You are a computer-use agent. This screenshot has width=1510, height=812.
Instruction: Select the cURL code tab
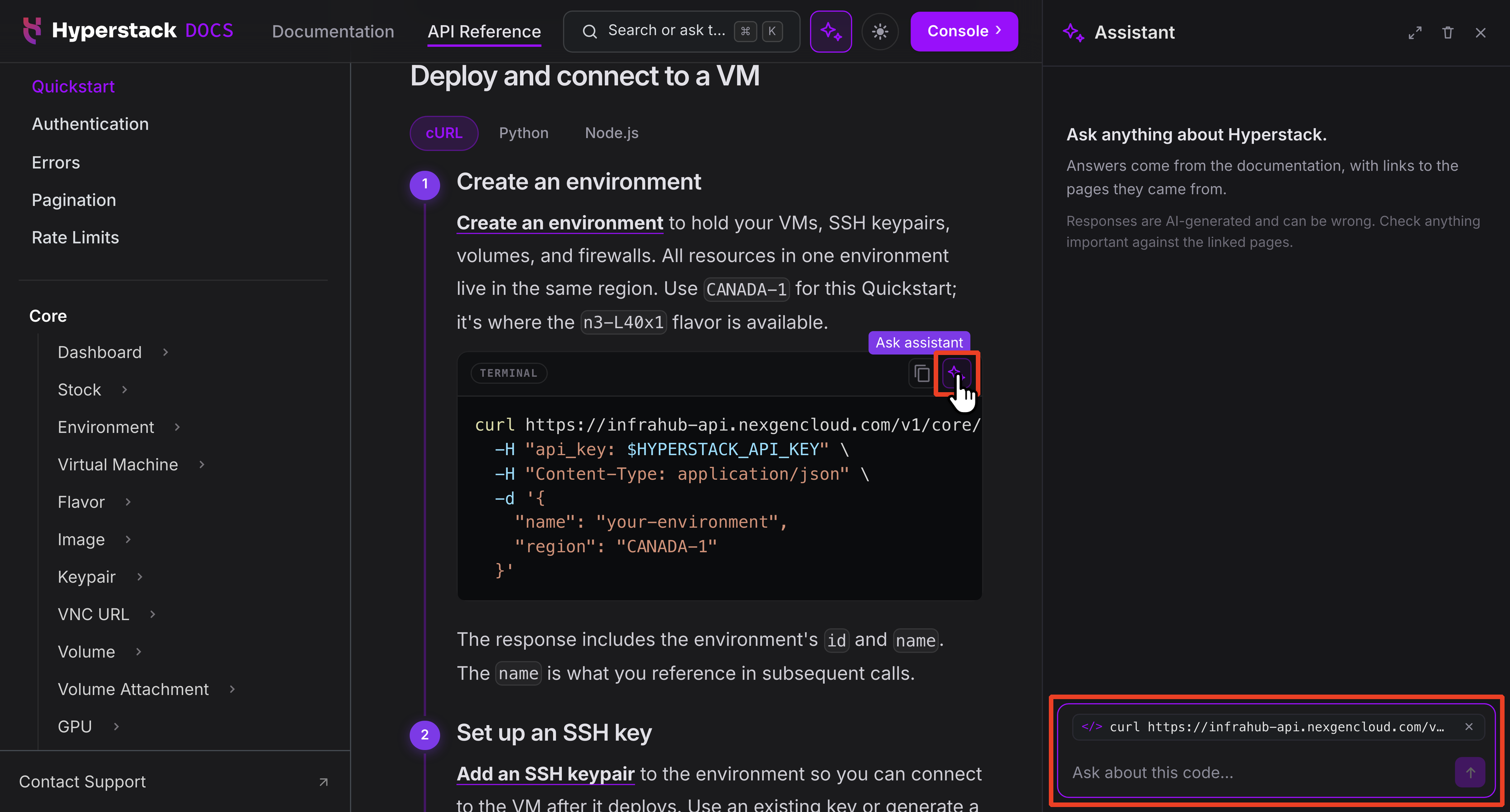tap(444, 133)
